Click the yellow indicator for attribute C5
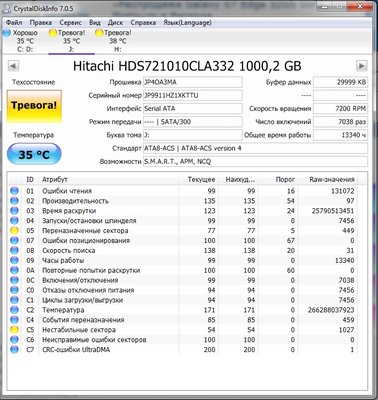 tap(14, 330)
